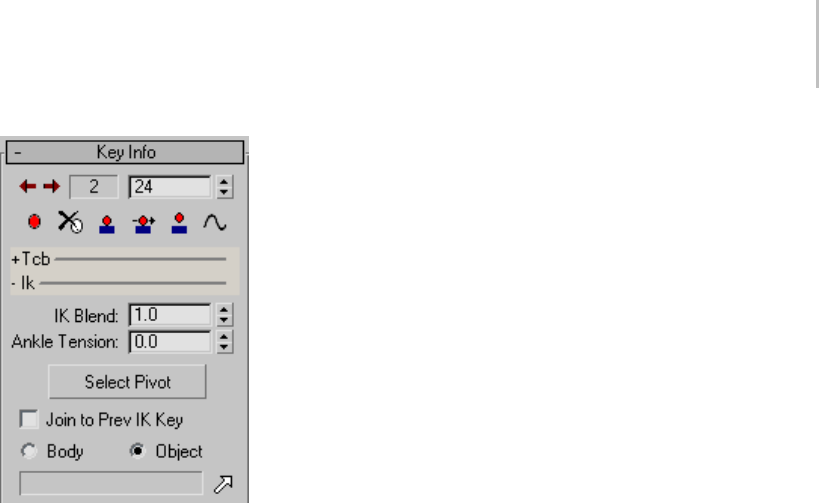Click the Select IK Object arrow icon
Screen dimensions: 819x503
[223, 484]
